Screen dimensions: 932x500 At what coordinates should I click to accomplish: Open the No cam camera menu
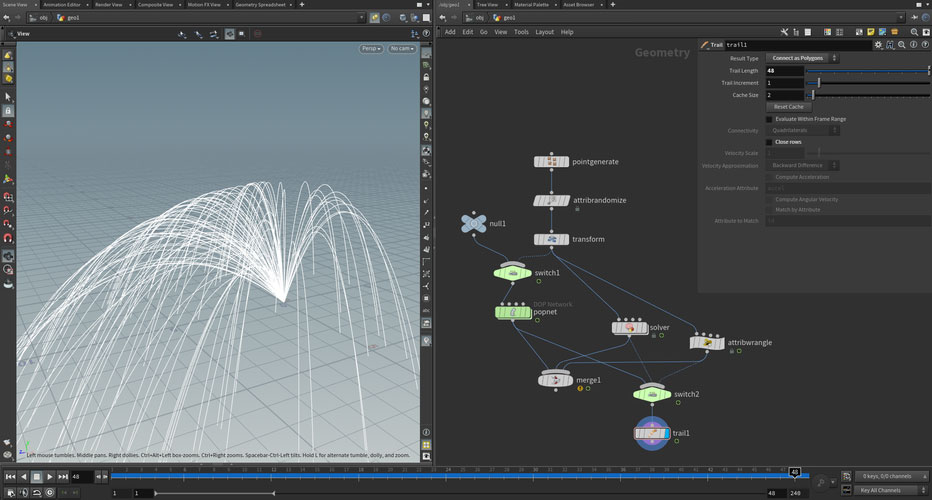(402, 49)
